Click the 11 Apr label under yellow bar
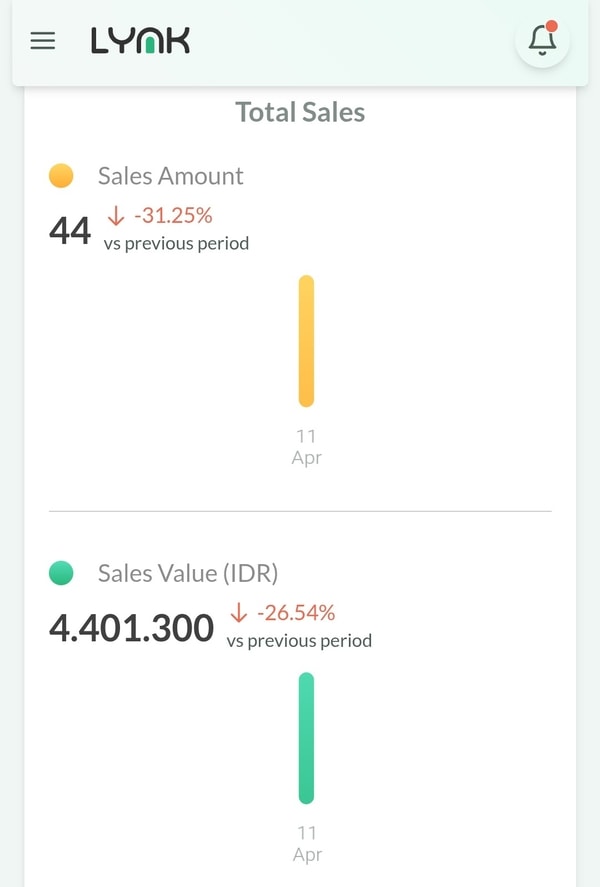This screenshot has height=887, width=600. (306, 447)
